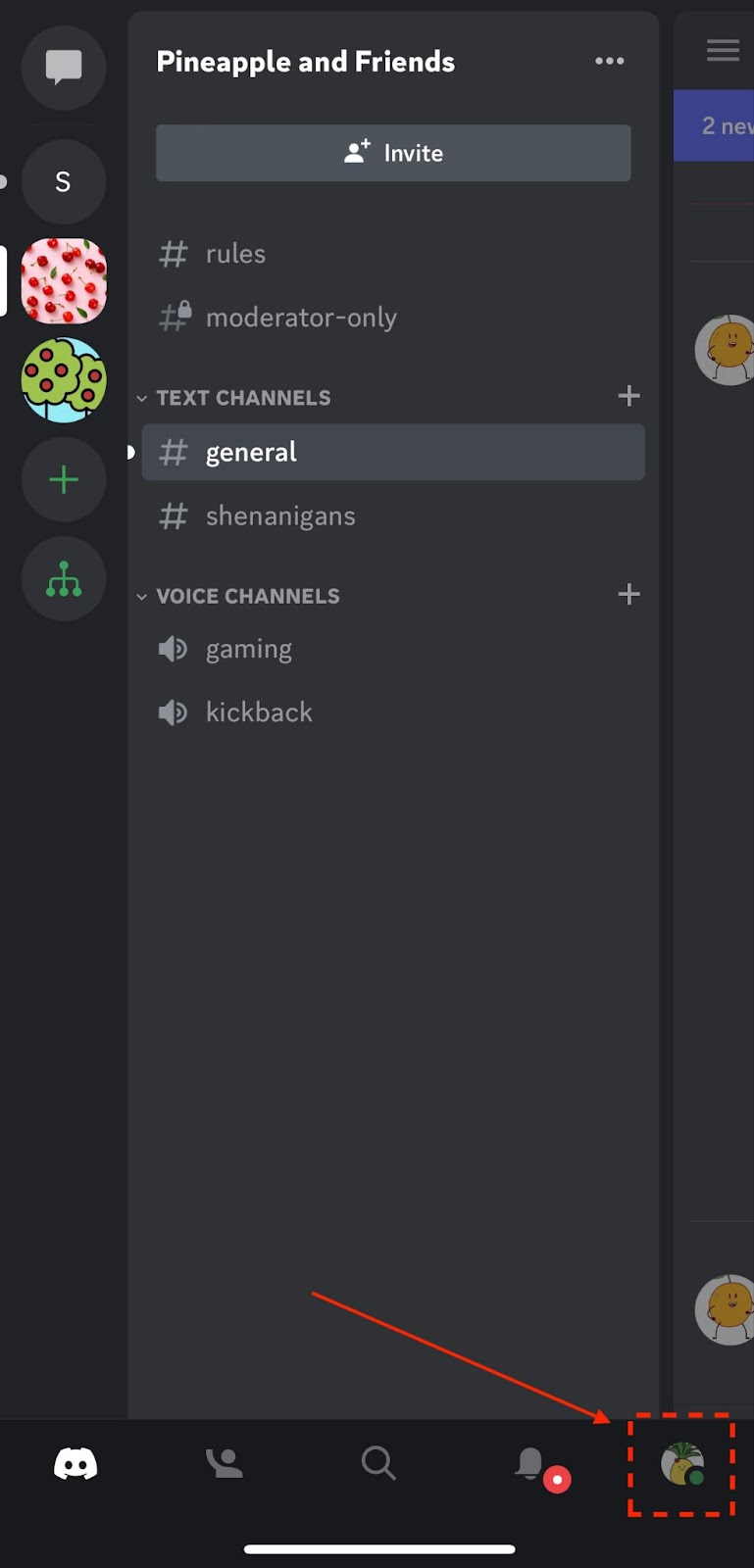This screenshot has width=754, height=1568.
Task: Open server discovery via the hub icon
Action: click(x=63, y=579)
